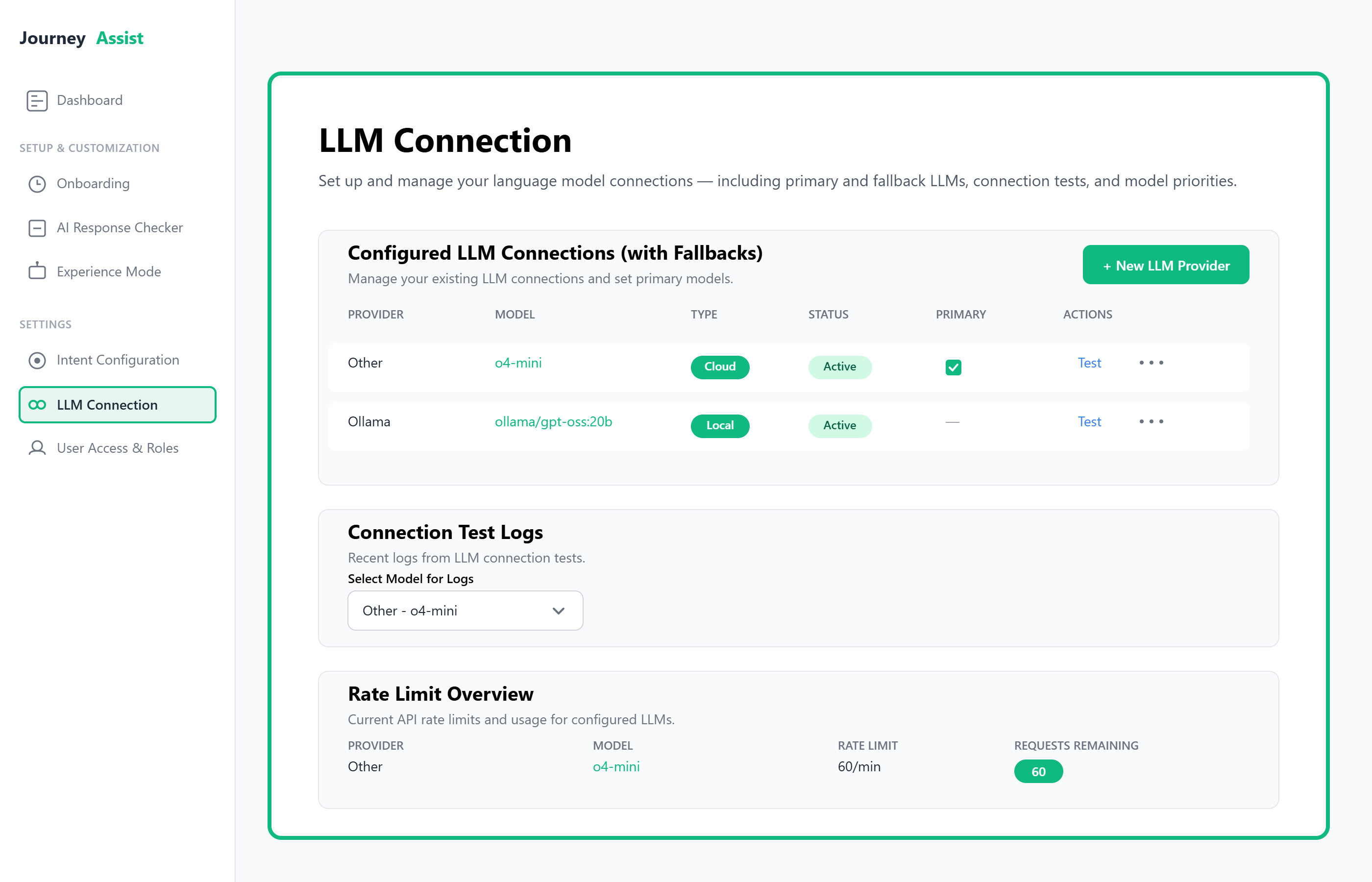Navigate to User Access & Roles
Viewport: 1372px width, 882px height.
pyautogui.click(x=118, y=448)
